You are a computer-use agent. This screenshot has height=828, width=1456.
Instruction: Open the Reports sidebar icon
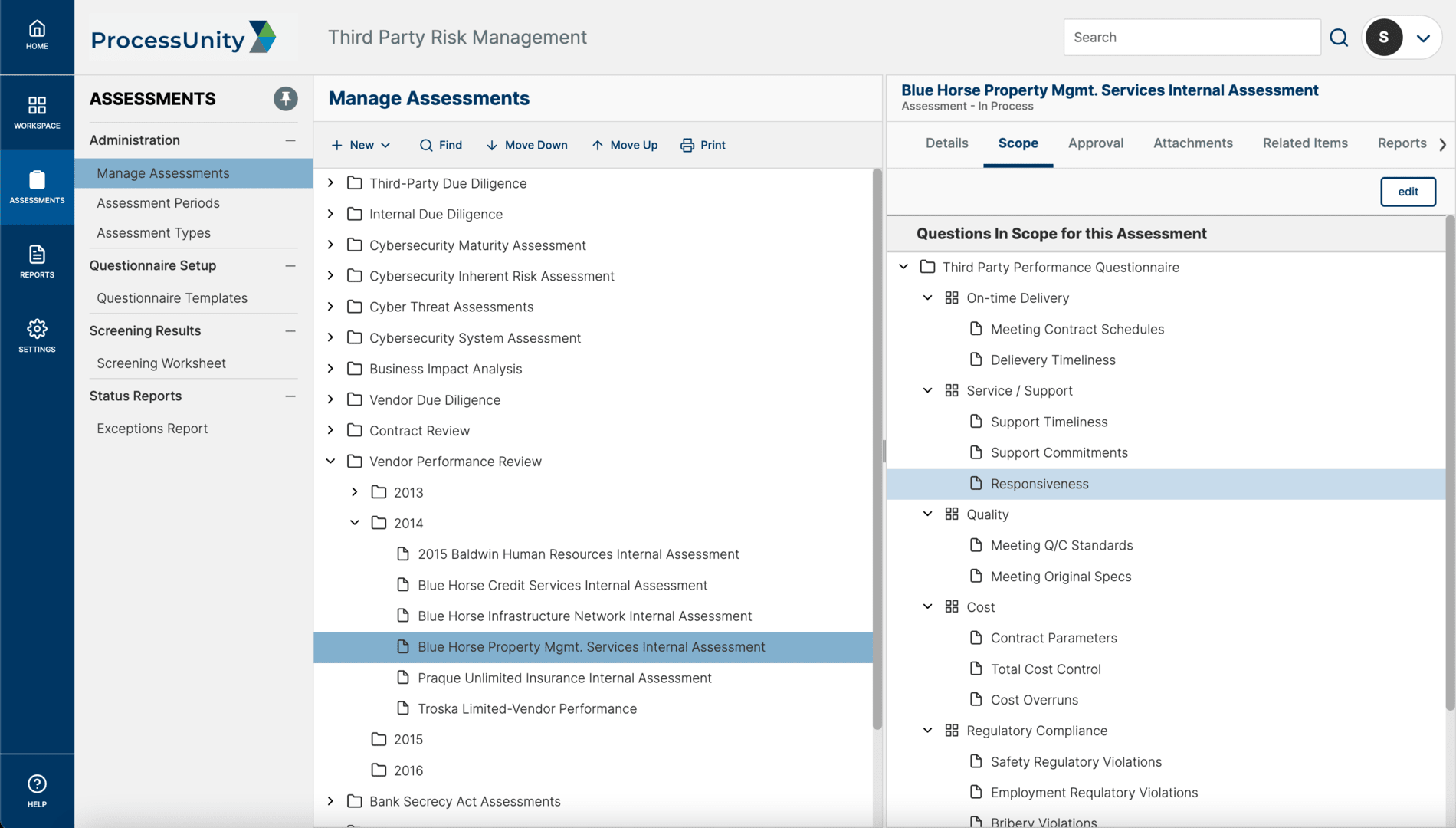37,255
